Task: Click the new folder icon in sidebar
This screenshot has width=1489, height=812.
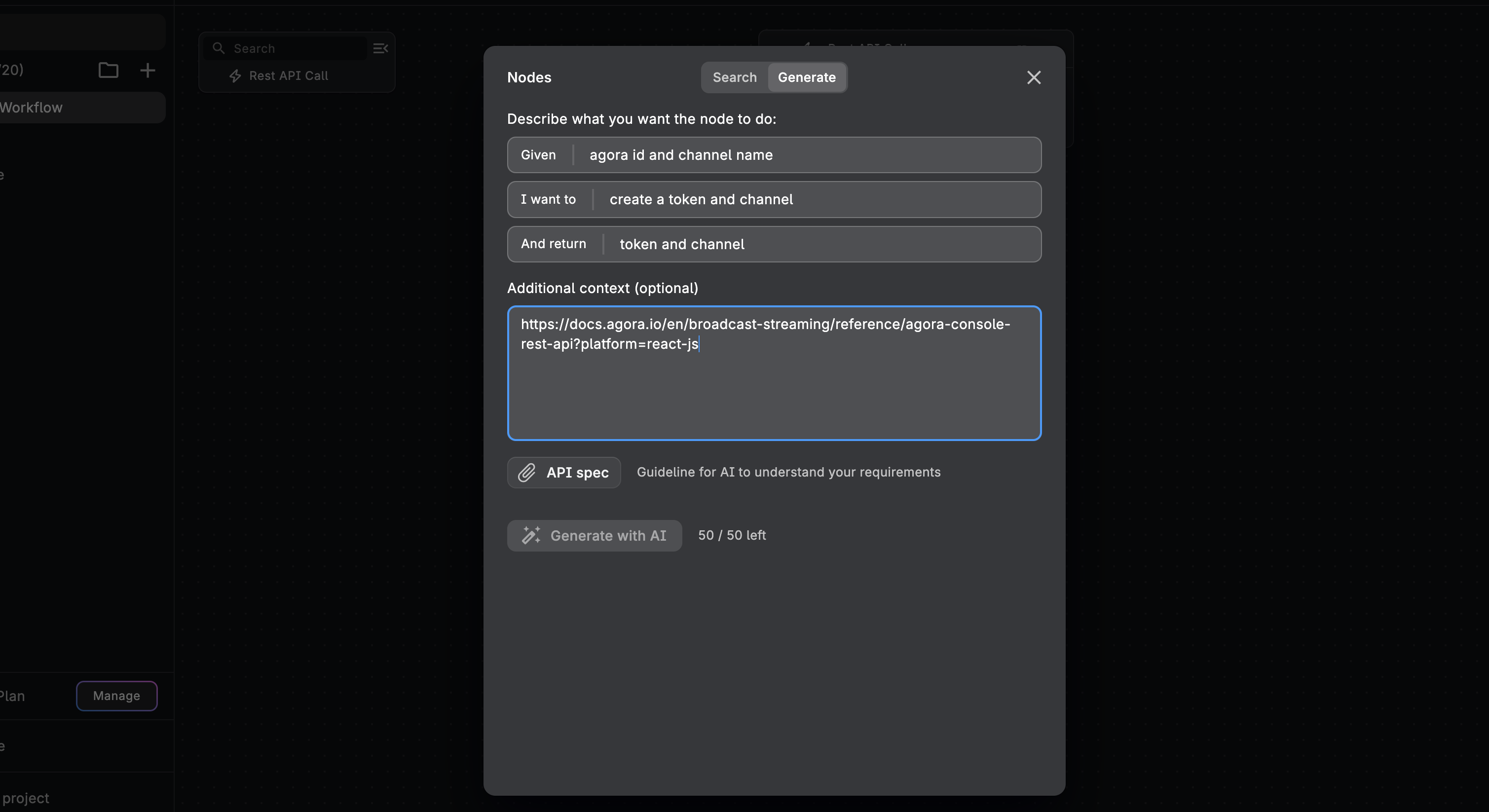Action: pyautogui.click(x=108, y=70)
